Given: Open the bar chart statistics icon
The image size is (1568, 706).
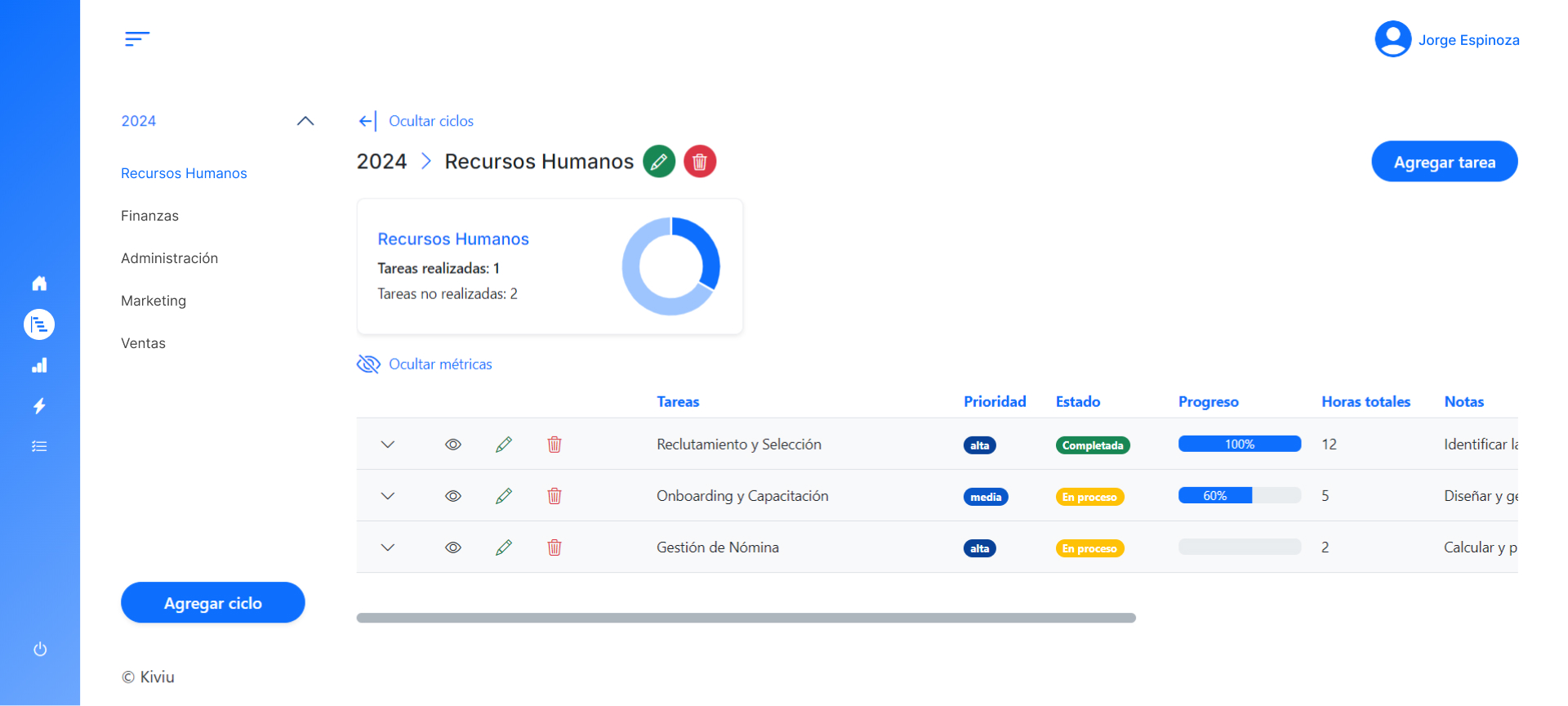Looking at the screenshot, I should pos(39,365).
